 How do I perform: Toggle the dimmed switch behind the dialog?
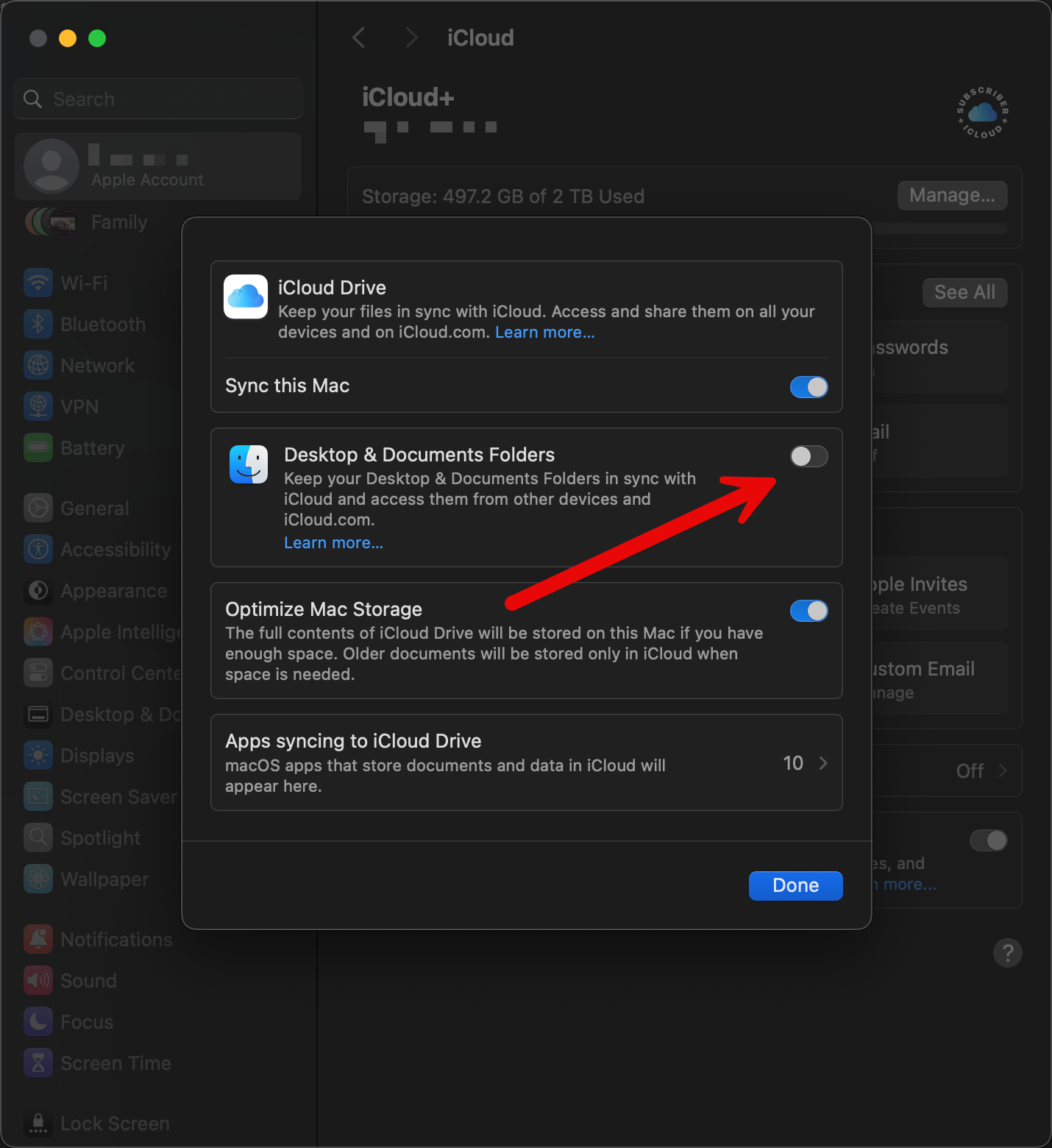click(988, 840)
